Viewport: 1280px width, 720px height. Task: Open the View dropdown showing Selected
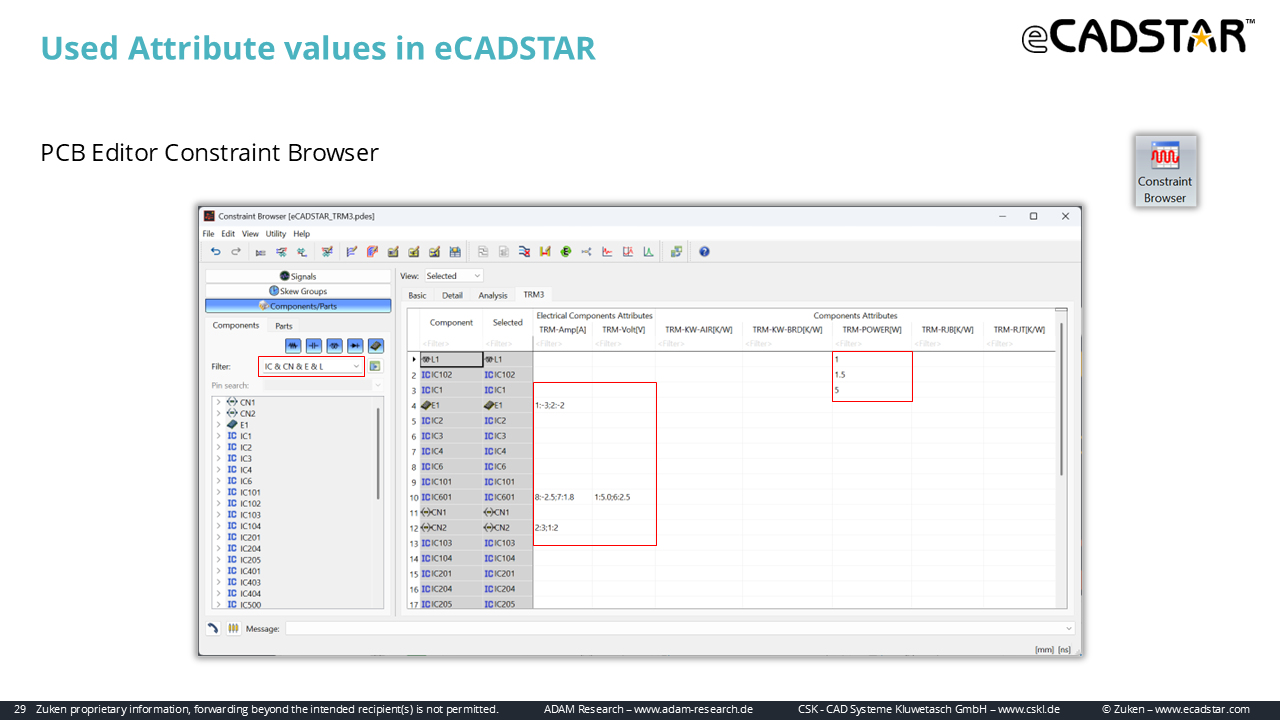tap(453, 276)
